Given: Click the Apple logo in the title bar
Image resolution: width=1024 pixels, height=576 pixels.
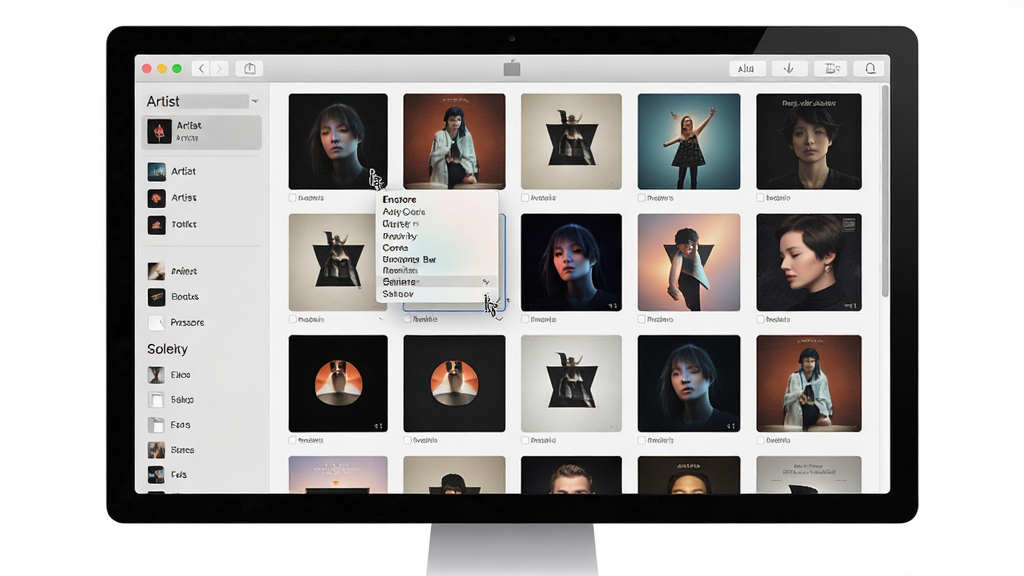Looking at the screenshot, I should [512, 68].
